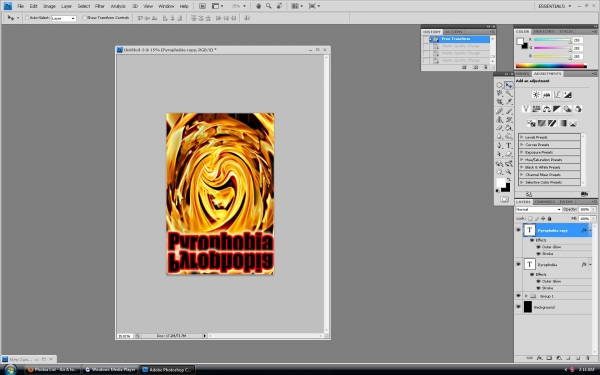Expand the Hue/Saturation Presets list

522,160
